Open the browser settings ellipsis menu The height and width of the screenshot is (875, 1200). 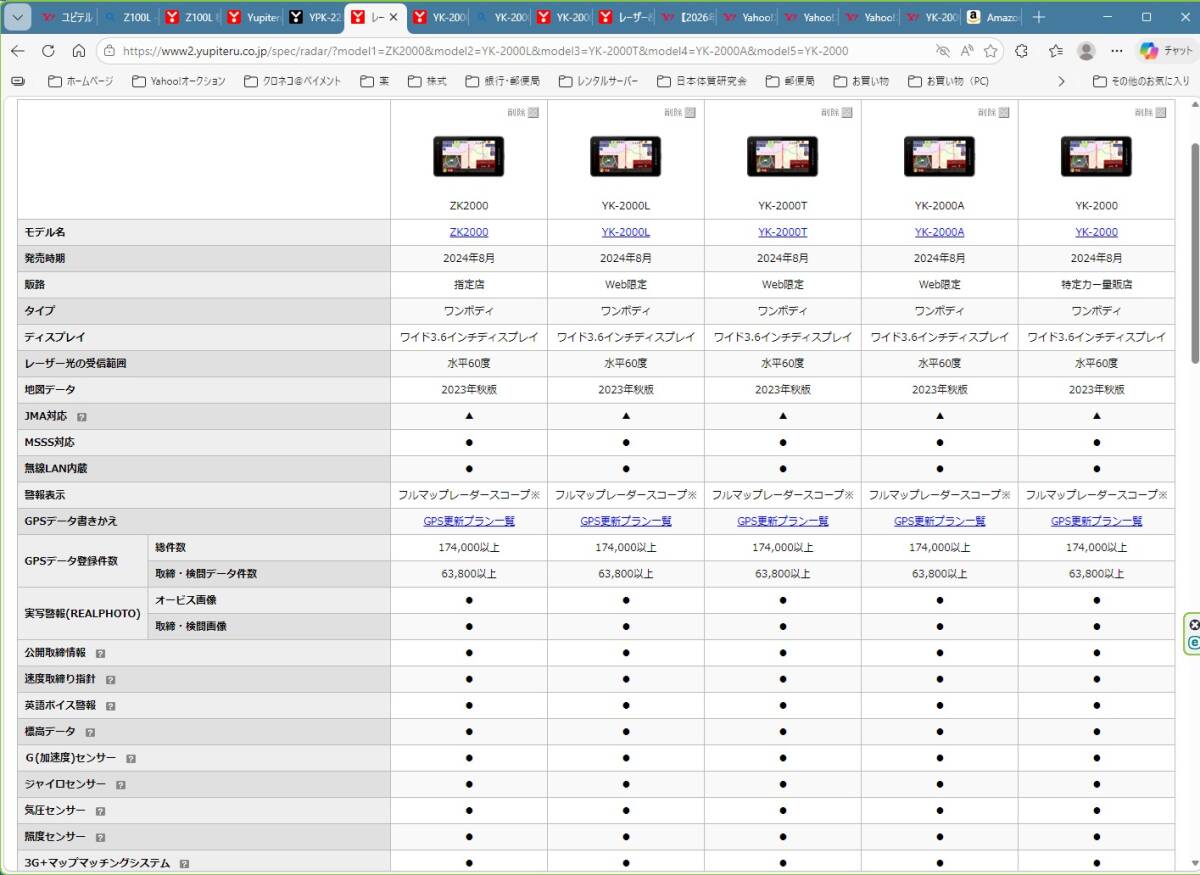click(1117, 51)
